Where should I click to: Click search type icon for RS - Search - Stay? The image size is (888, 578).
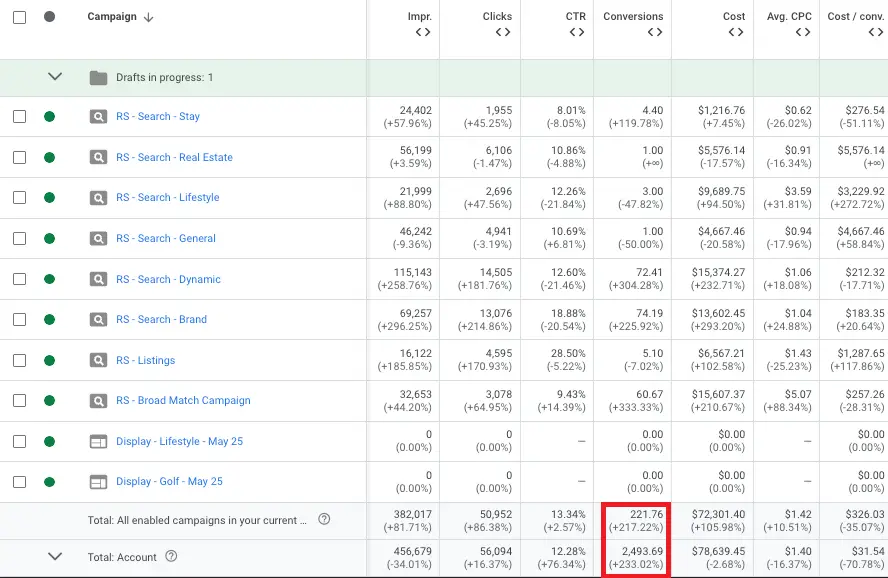(x=99, y=117)
